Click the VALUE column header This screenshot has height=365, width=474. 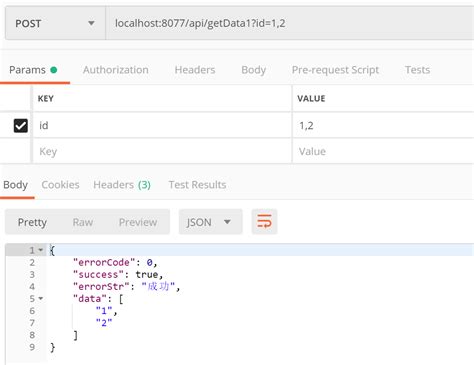pos(311,99)
